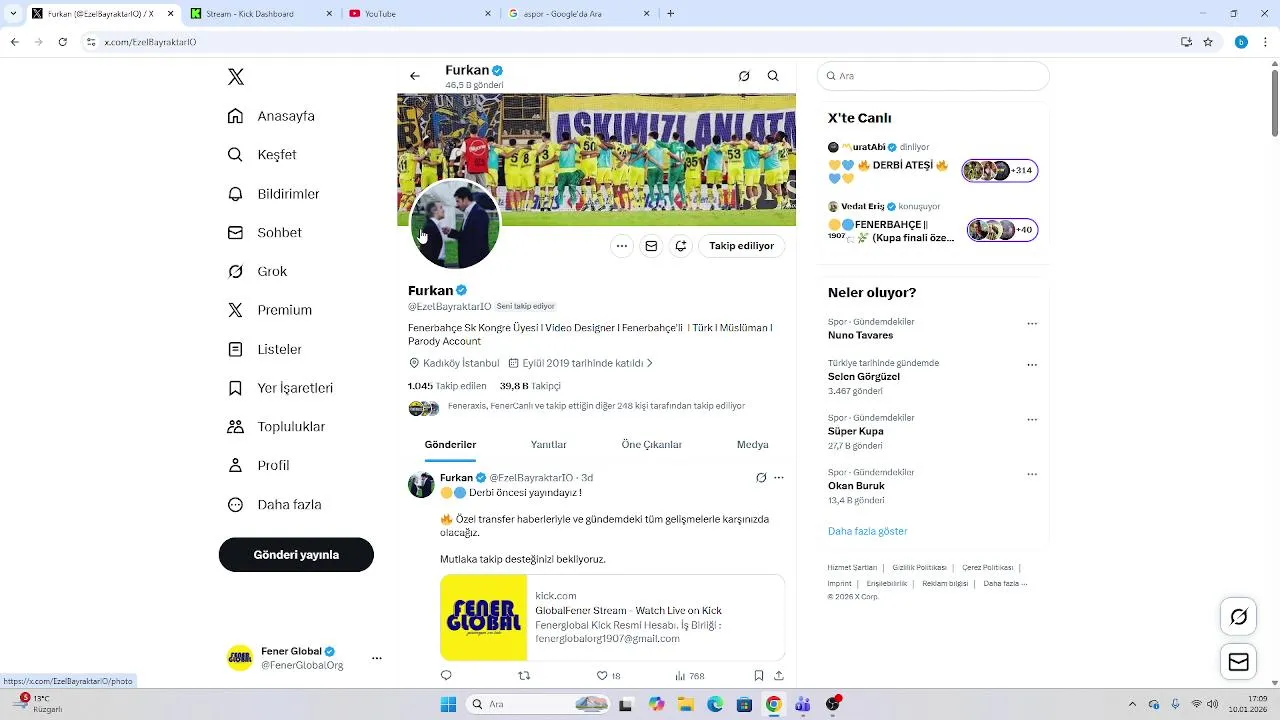Reply to the Derbi öncesi post
1280x720 pixels.
446,676
